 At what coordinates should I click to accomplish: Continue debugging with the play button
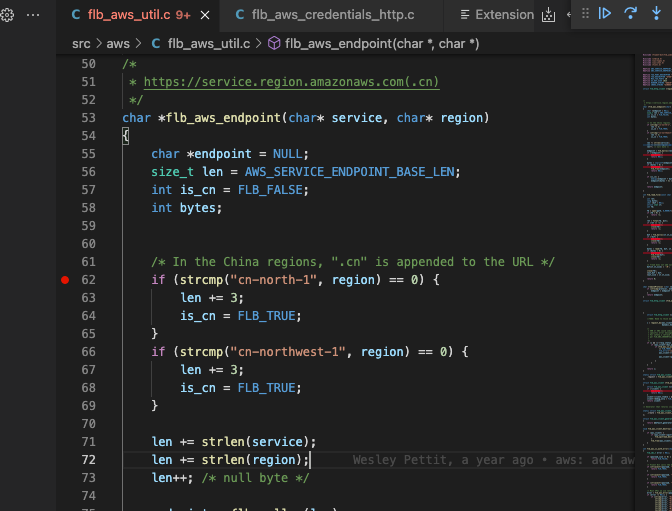click(x=605, y=14)
